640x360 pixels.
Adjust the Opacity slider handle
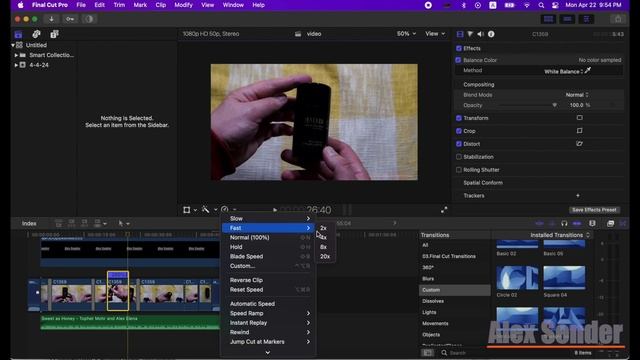coord(554,105)
